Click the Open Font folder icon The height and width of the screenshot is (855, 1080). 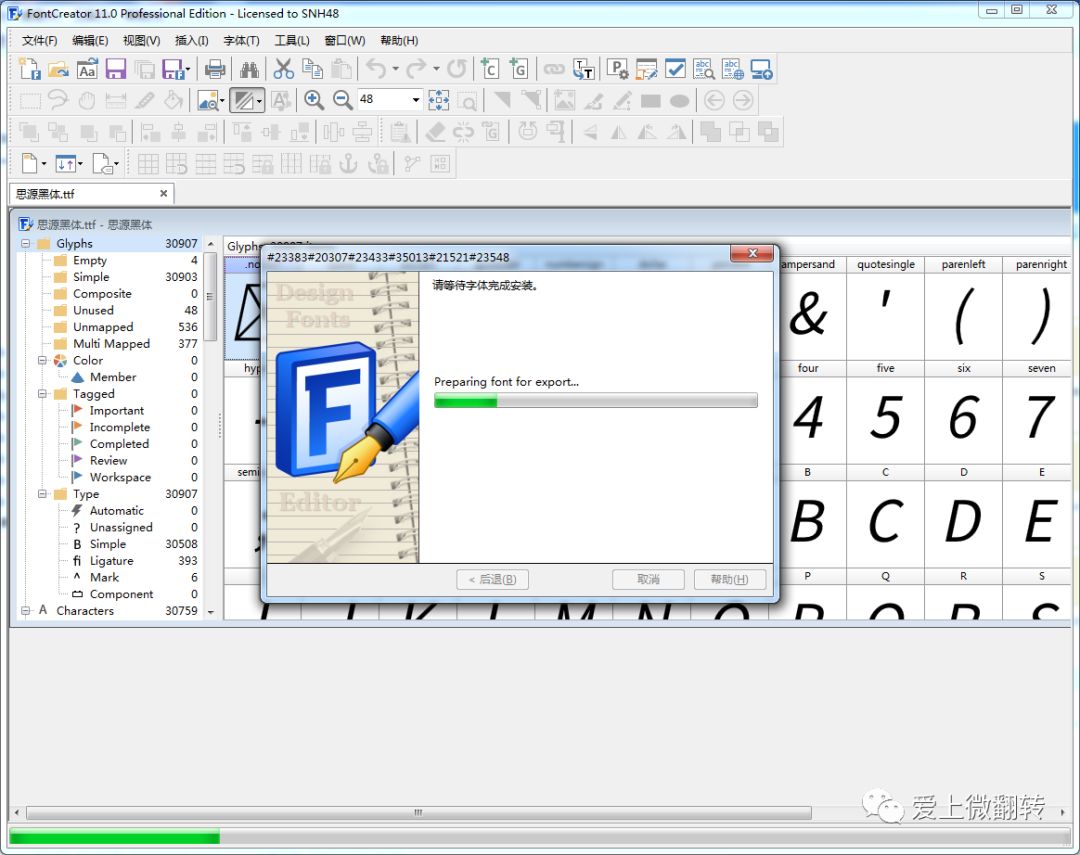coord(59,69)
